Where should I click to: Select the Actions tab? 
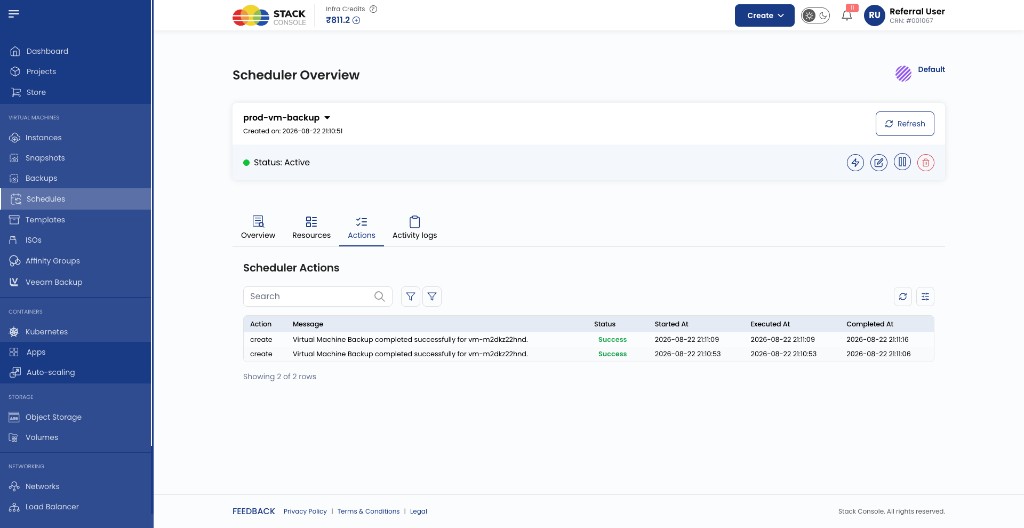tap(361, 228)
